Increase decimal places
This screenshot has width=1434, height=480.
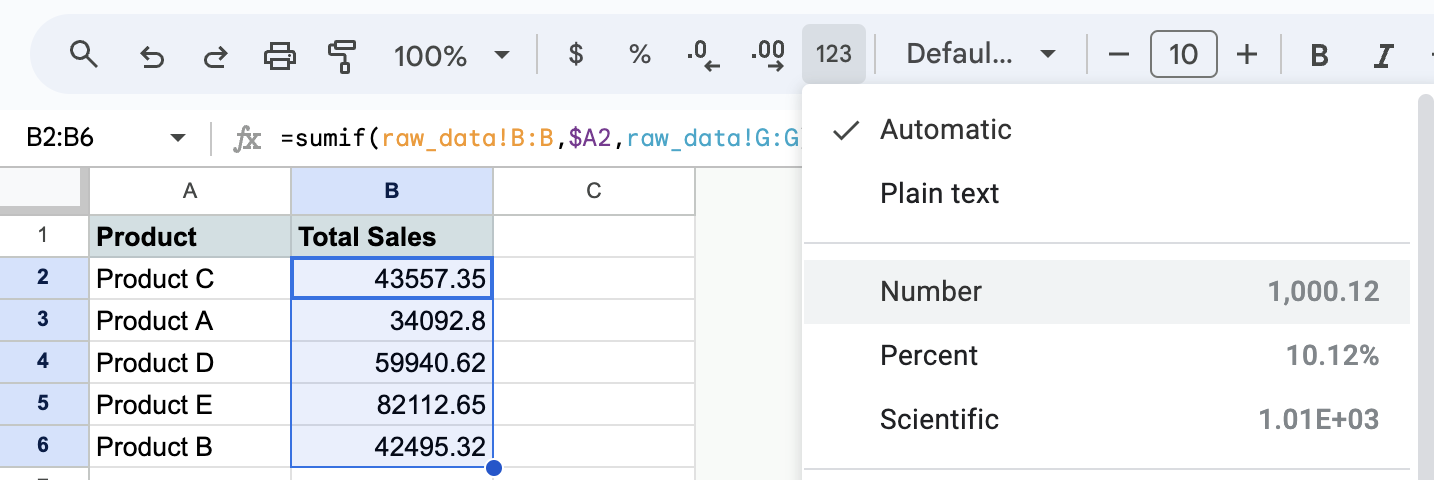768,55
